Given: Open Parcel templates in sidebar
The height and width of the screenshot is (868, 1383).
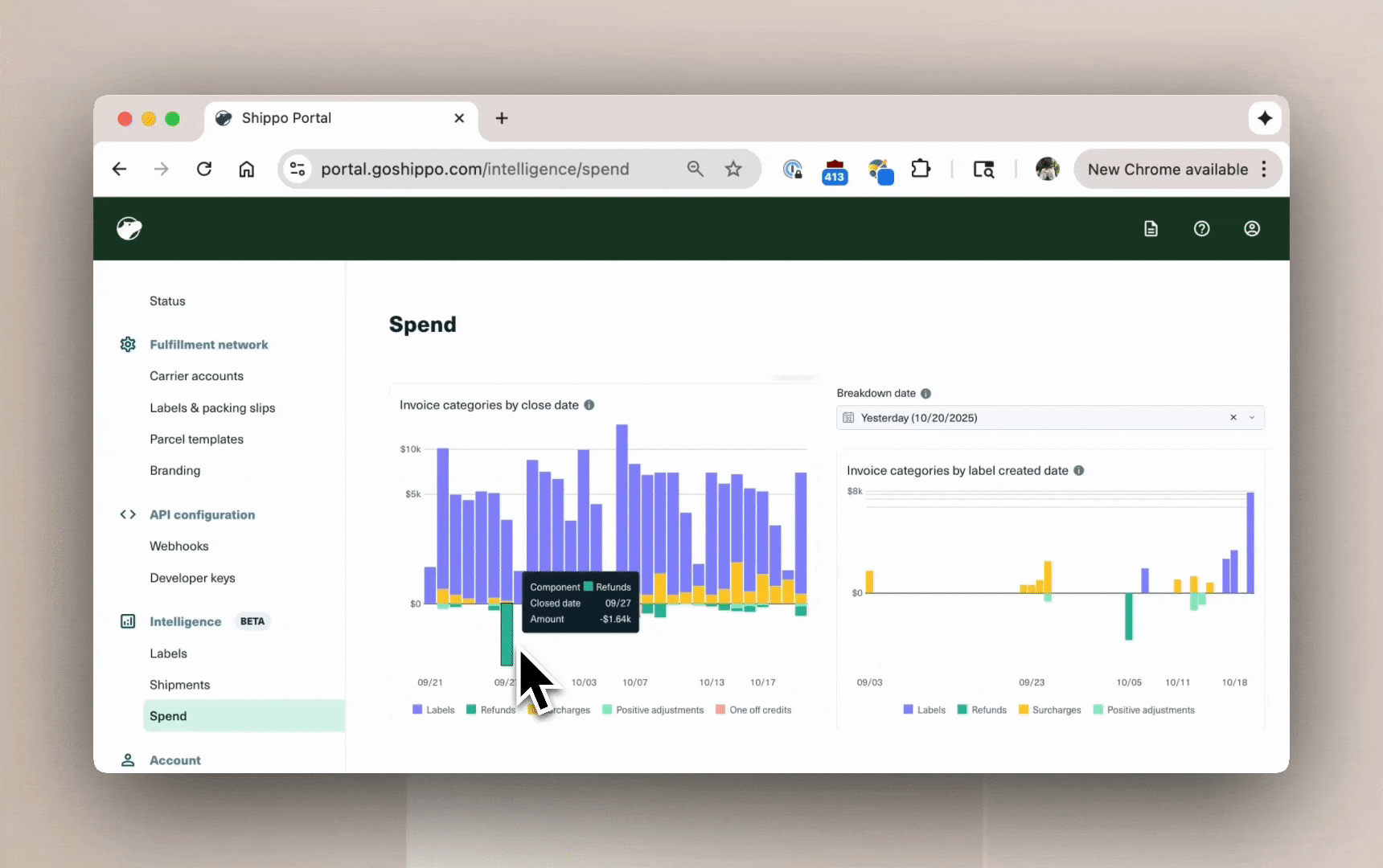Looking at the screenshot, I should coord(196,440).
